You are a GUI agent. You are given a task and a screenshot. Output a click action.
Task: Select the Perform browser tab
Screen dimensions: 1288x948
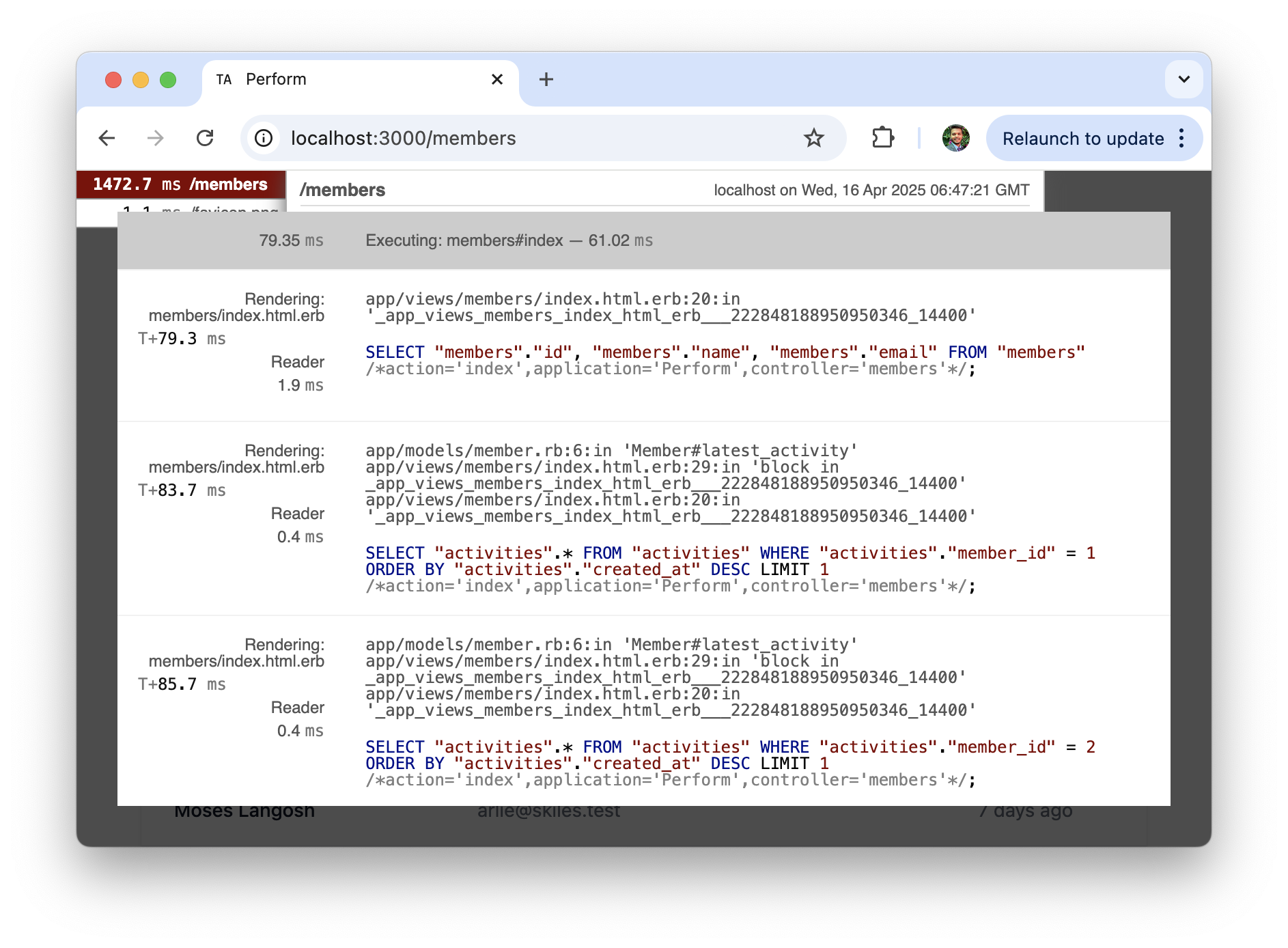coord(276,79)
